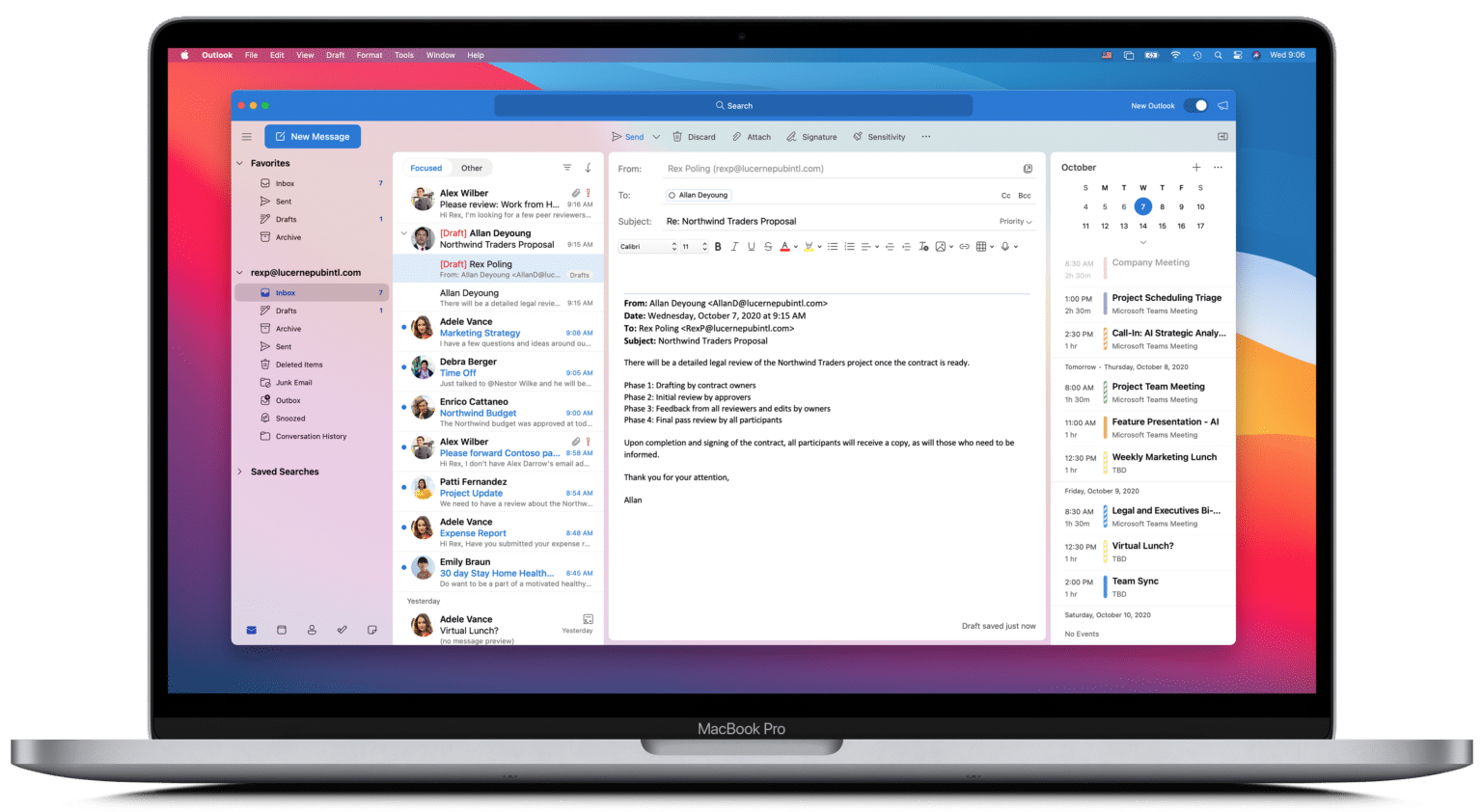Insert a table in the message
This screenshot has width=1482, height=812.
[x=981, y=247]
